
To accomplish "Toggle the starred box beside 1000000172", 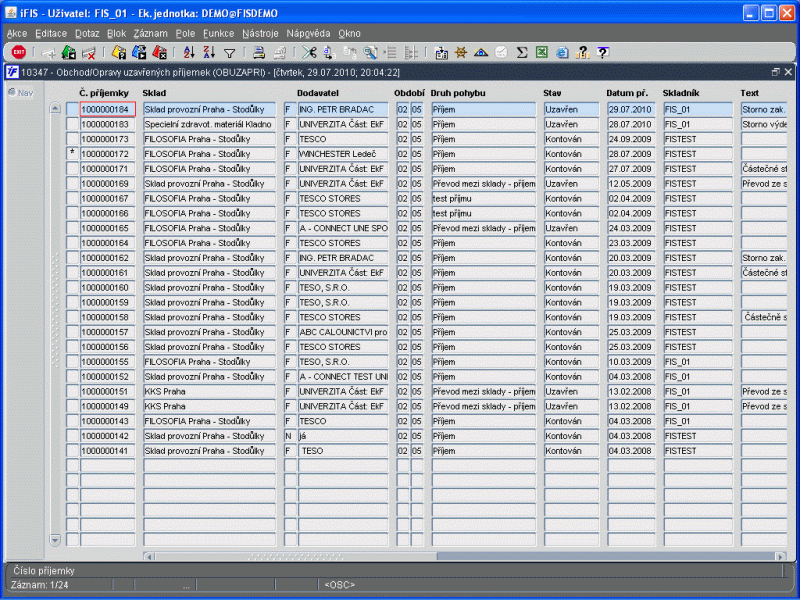I will (72, 154).
